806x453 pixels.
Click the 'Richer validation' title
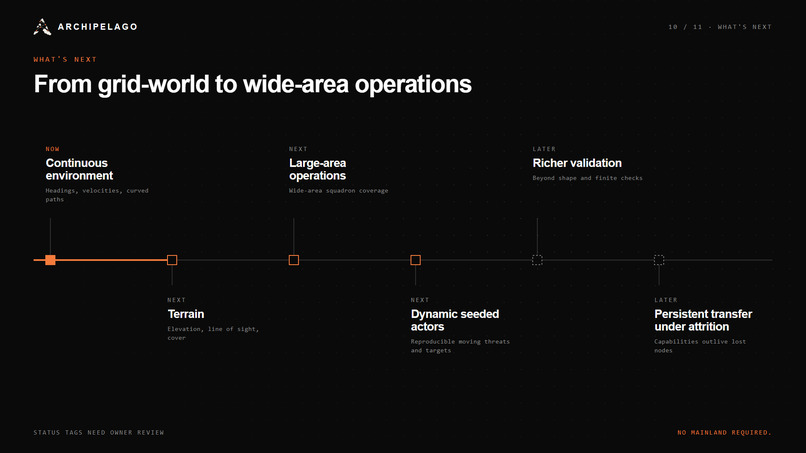(x=577, y=163)
